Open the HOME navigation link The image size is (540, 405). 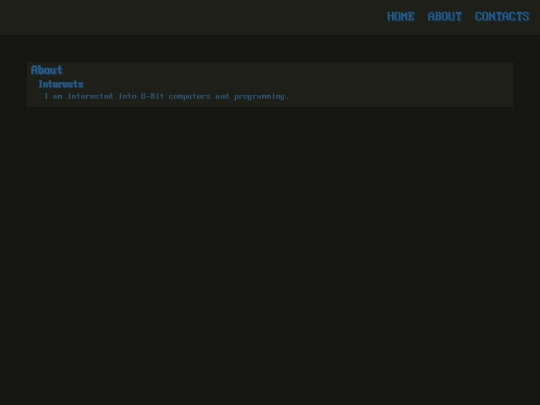(x=401, y=17)
